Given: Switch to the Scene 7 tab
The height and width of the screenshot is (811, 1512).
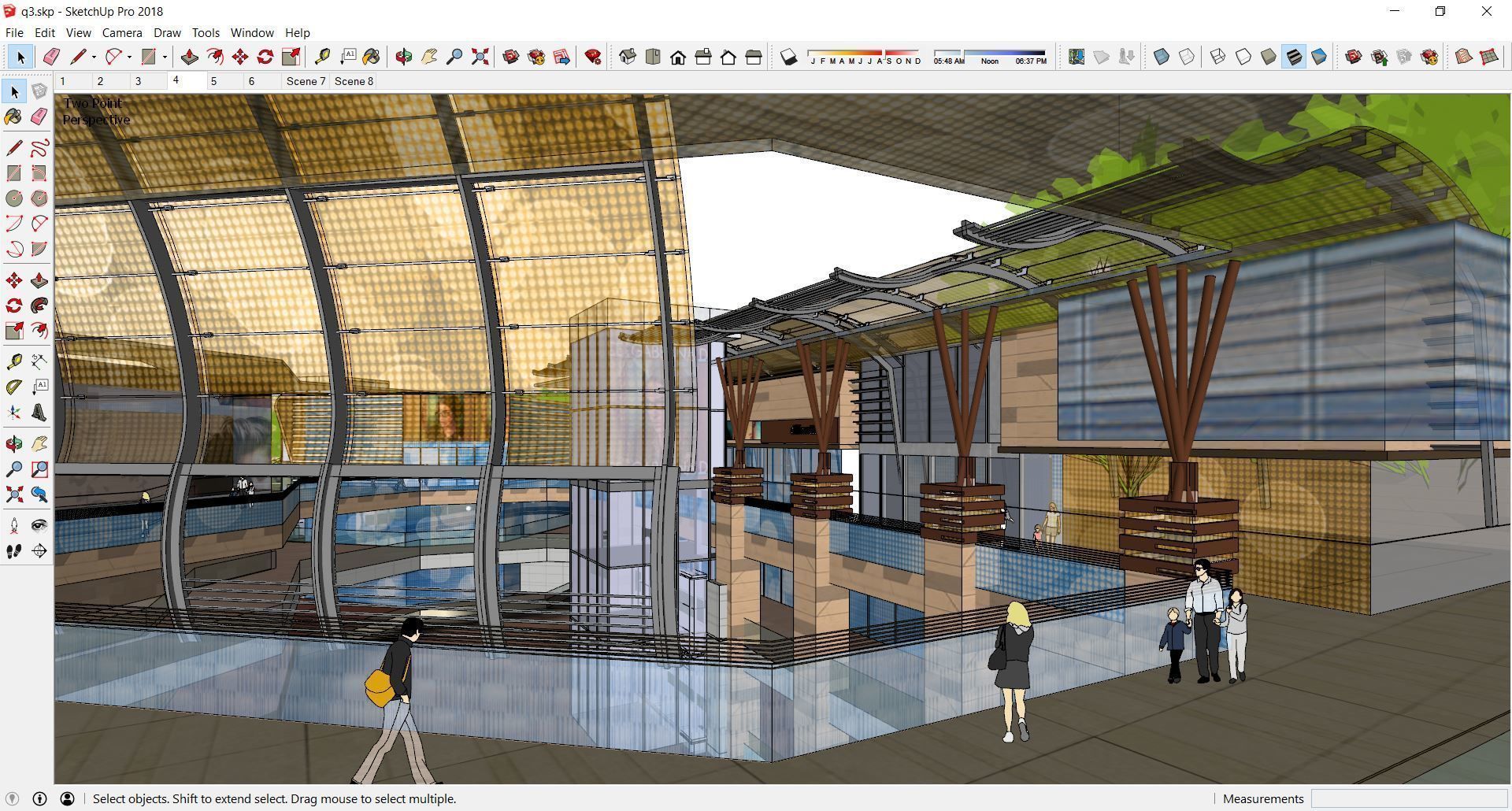Looking at the screenshot, I should pos(306,80).
